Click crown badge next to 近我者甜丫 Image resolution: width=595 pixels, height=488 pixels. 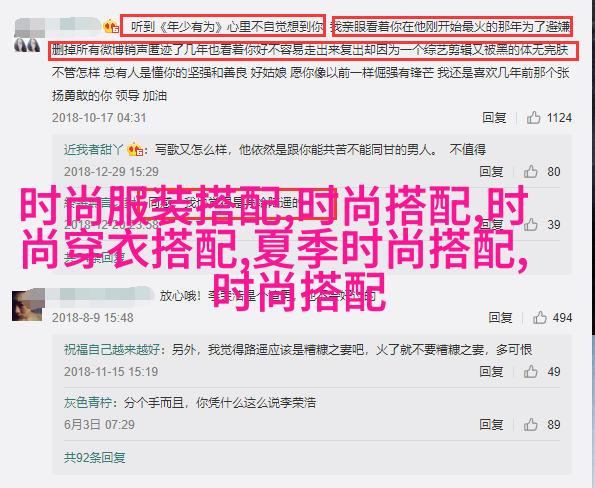click(x=134, y=150)
